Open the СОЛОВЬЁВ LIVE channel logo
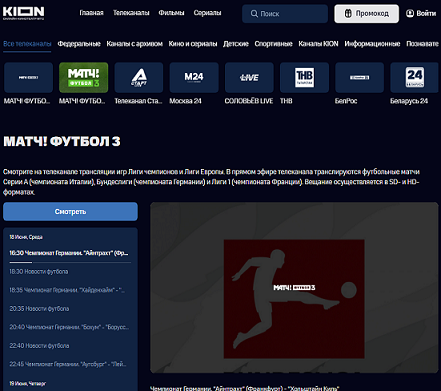This screenshot has height=391, width=441. point(249,77)
